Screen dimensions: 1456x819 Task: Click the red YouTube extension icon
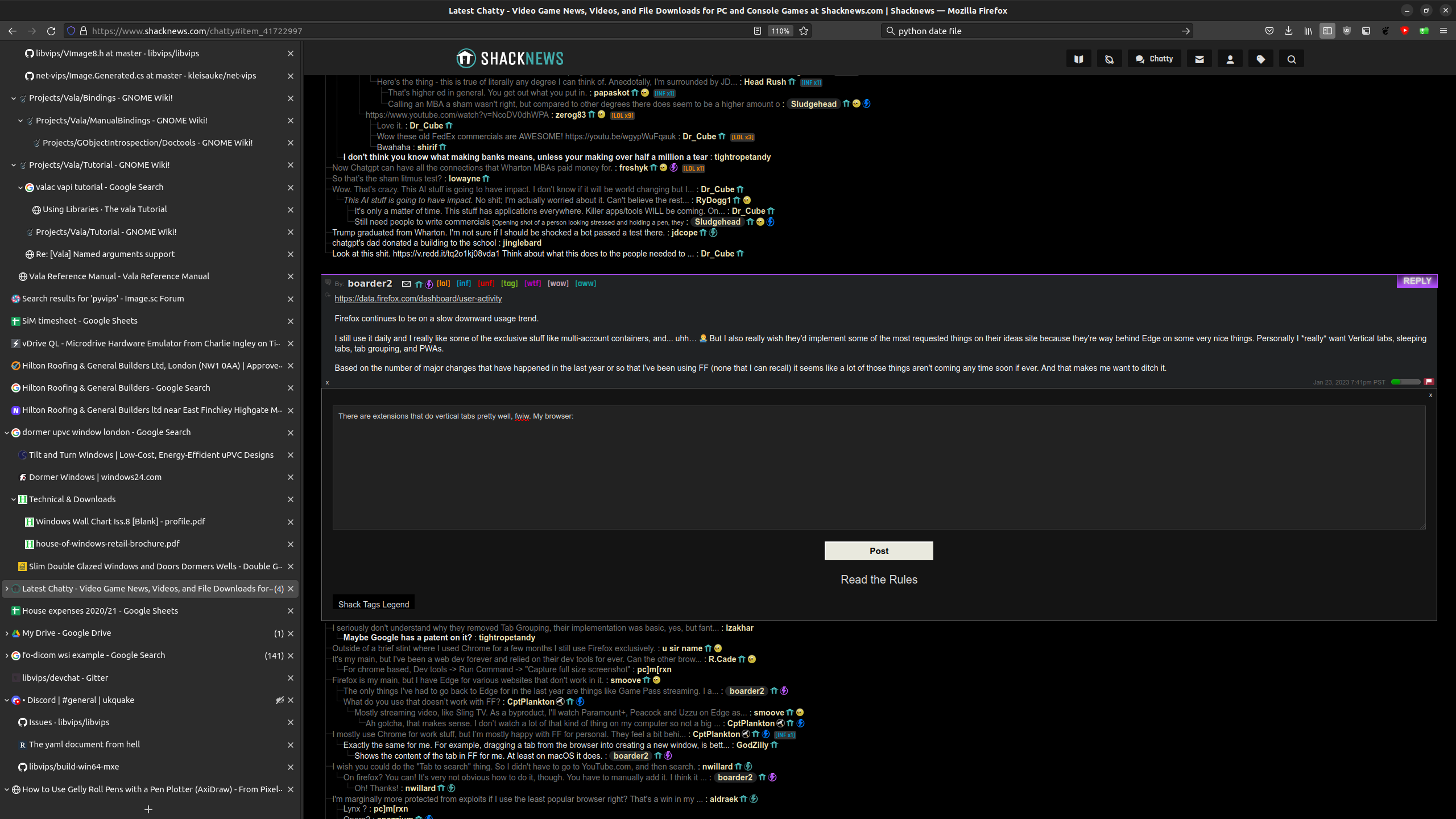1405,31
